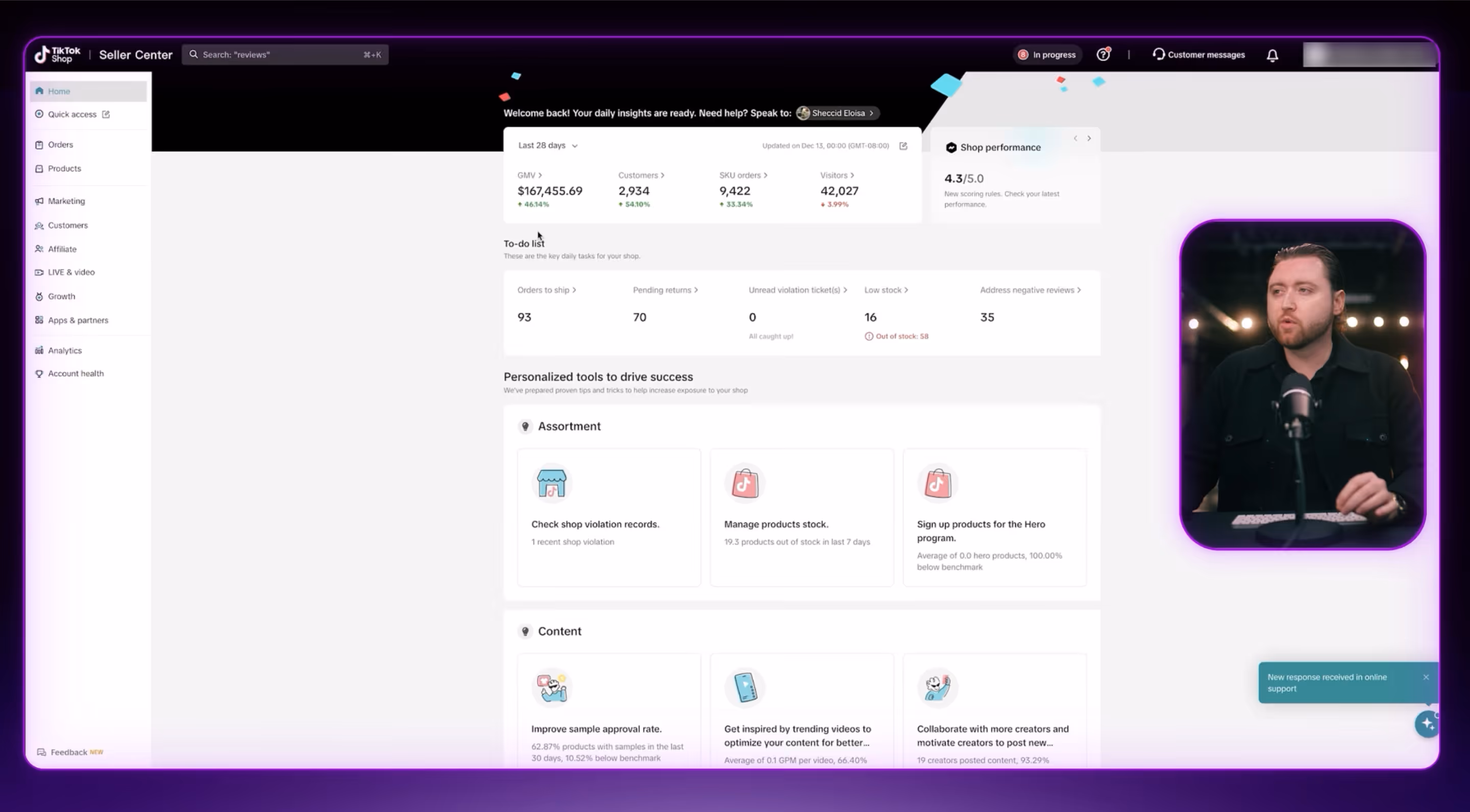Open the Products section from the sidebar

[64, 168]
